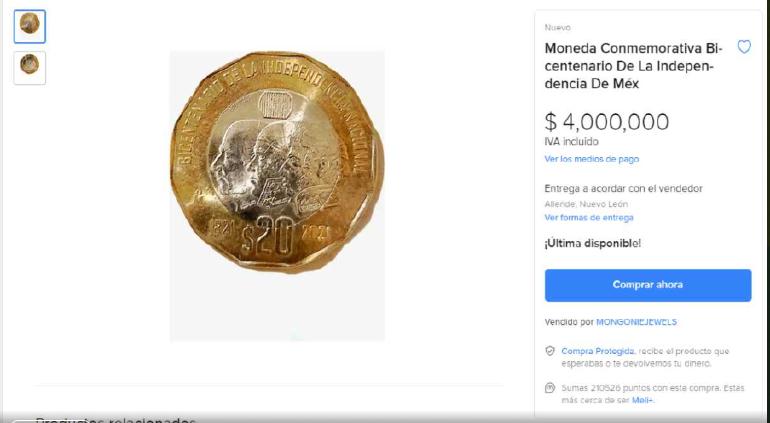770x423 pixels.
Task: Click Entrega a acordar con el vendedor
Action: (x=623, y=189)
